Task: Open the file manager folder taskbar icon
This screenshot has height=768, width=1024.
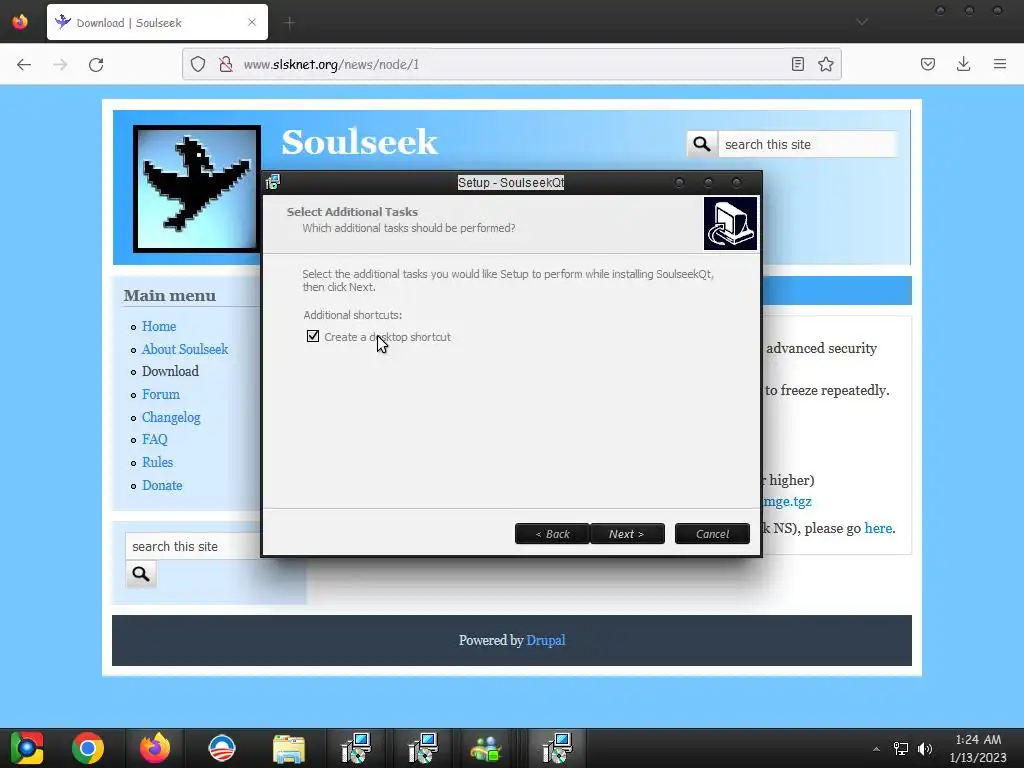Action: 289,748
